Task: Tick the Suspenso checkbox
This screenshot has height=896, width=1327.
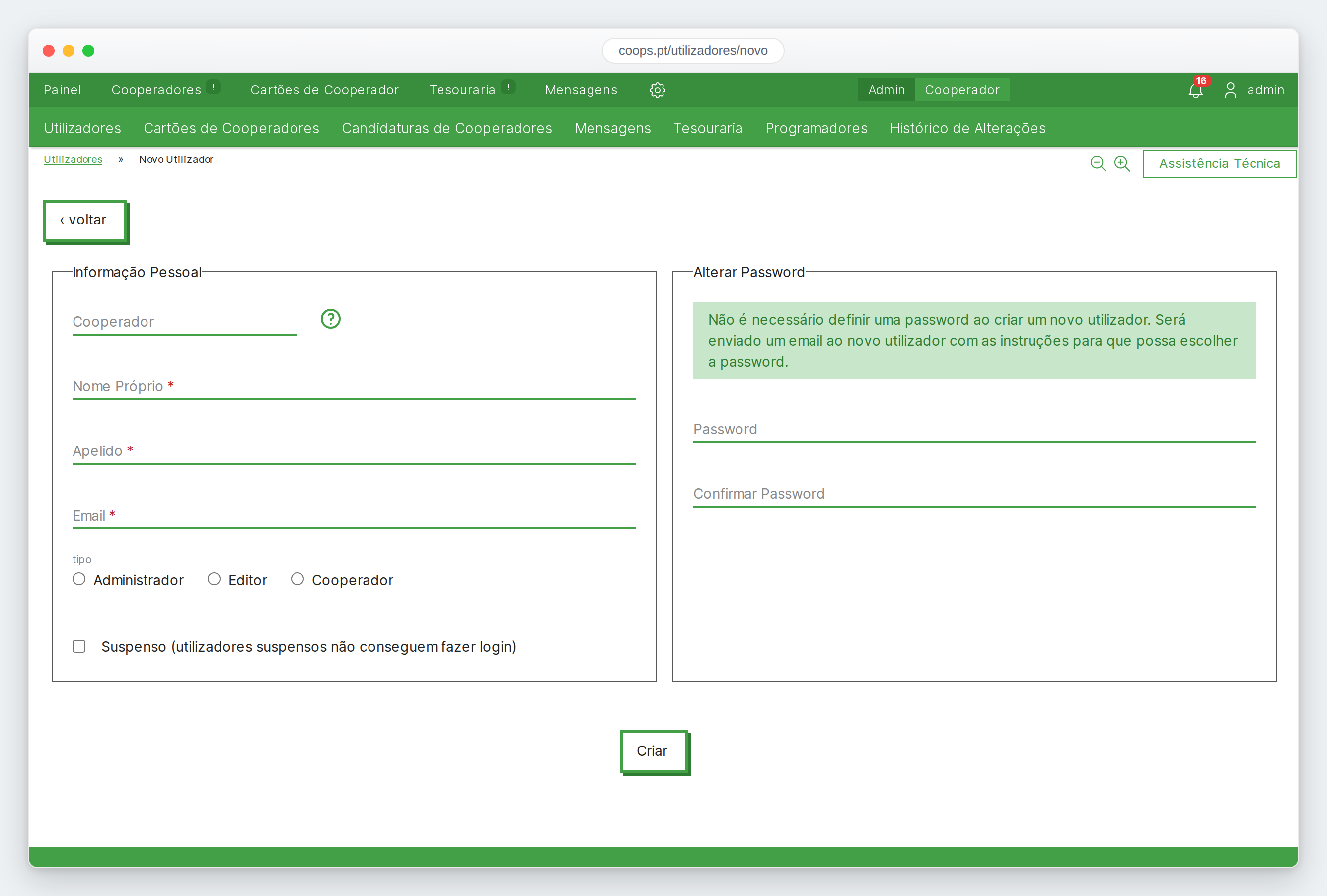Action: [79, 646]
